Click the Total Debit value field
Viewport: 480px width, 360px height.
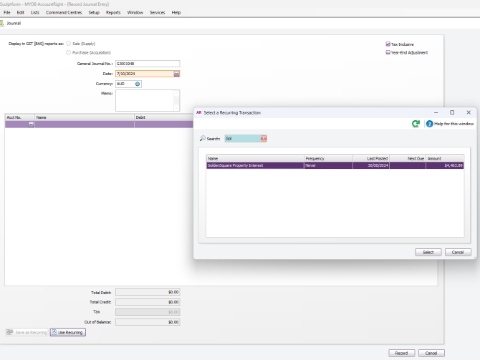pyautogui.click(x=148, y=292)
